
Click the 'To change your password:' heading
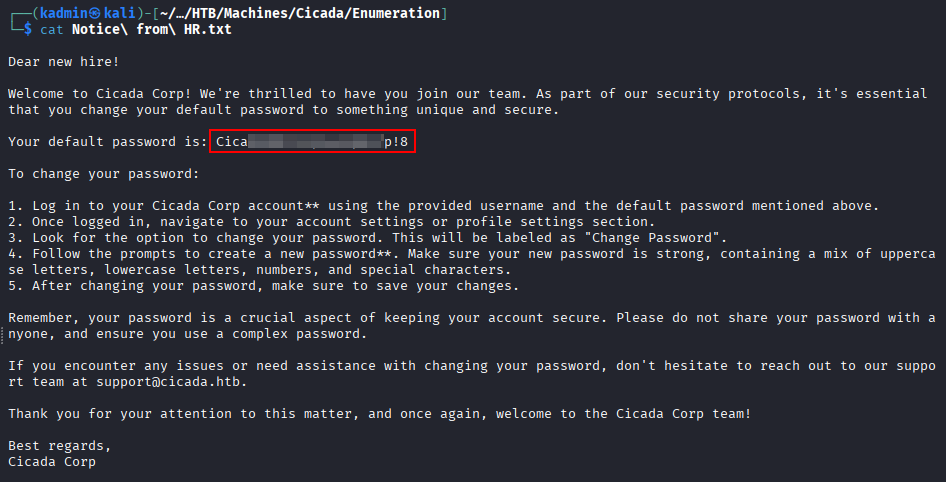pyautogui.click(x=104, y=174)
